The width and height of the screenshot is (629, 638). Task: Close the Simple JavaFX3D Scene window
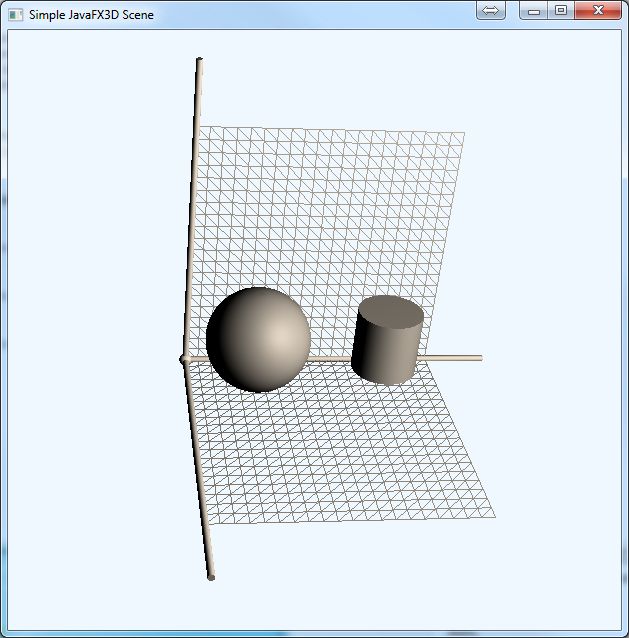click(x=598, y=10)
